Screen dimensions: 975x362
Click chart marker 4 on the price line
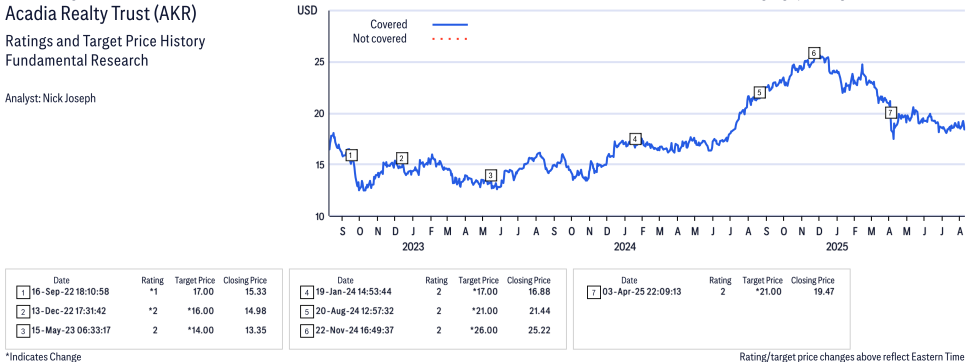(635, 139)
